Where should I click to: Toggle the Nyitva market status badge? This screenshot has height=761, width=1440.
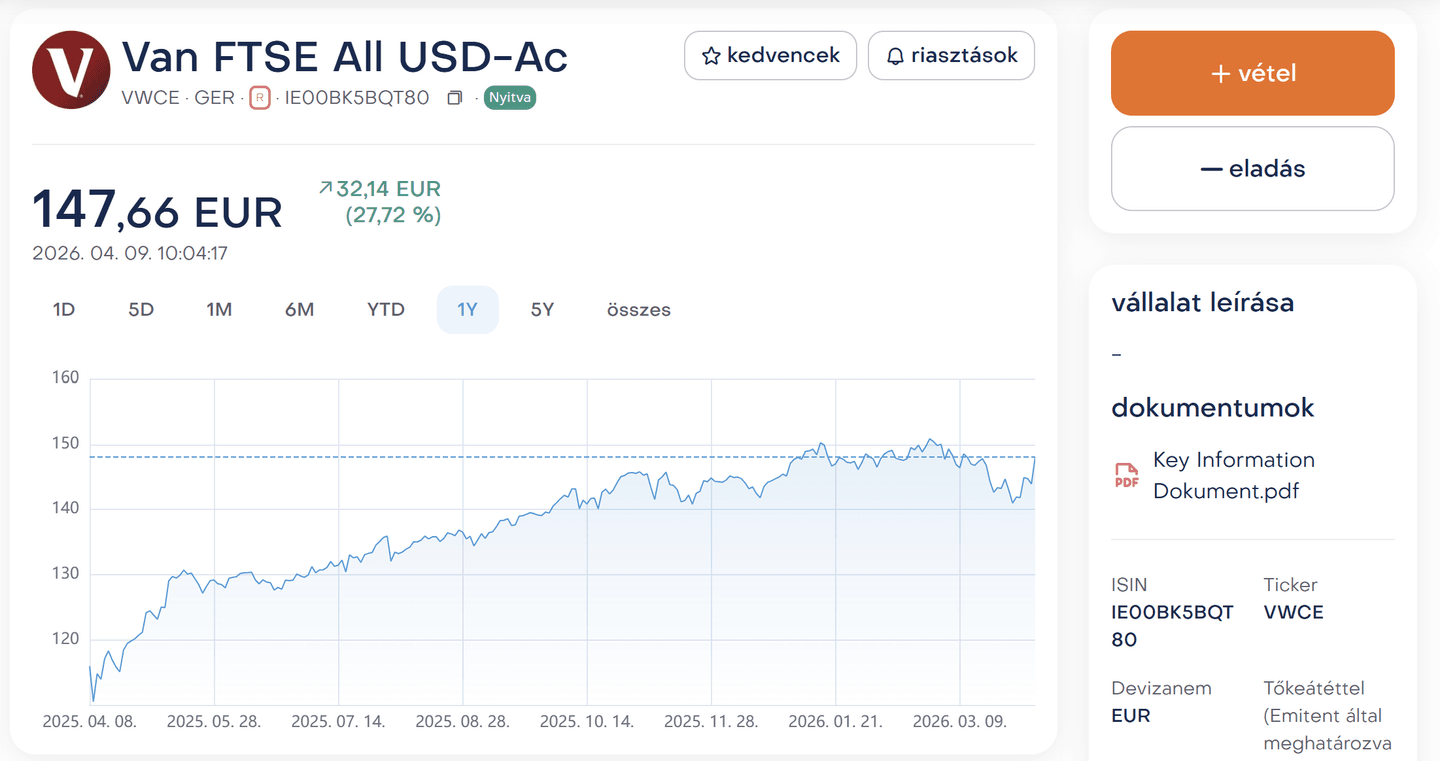[510, 98]
